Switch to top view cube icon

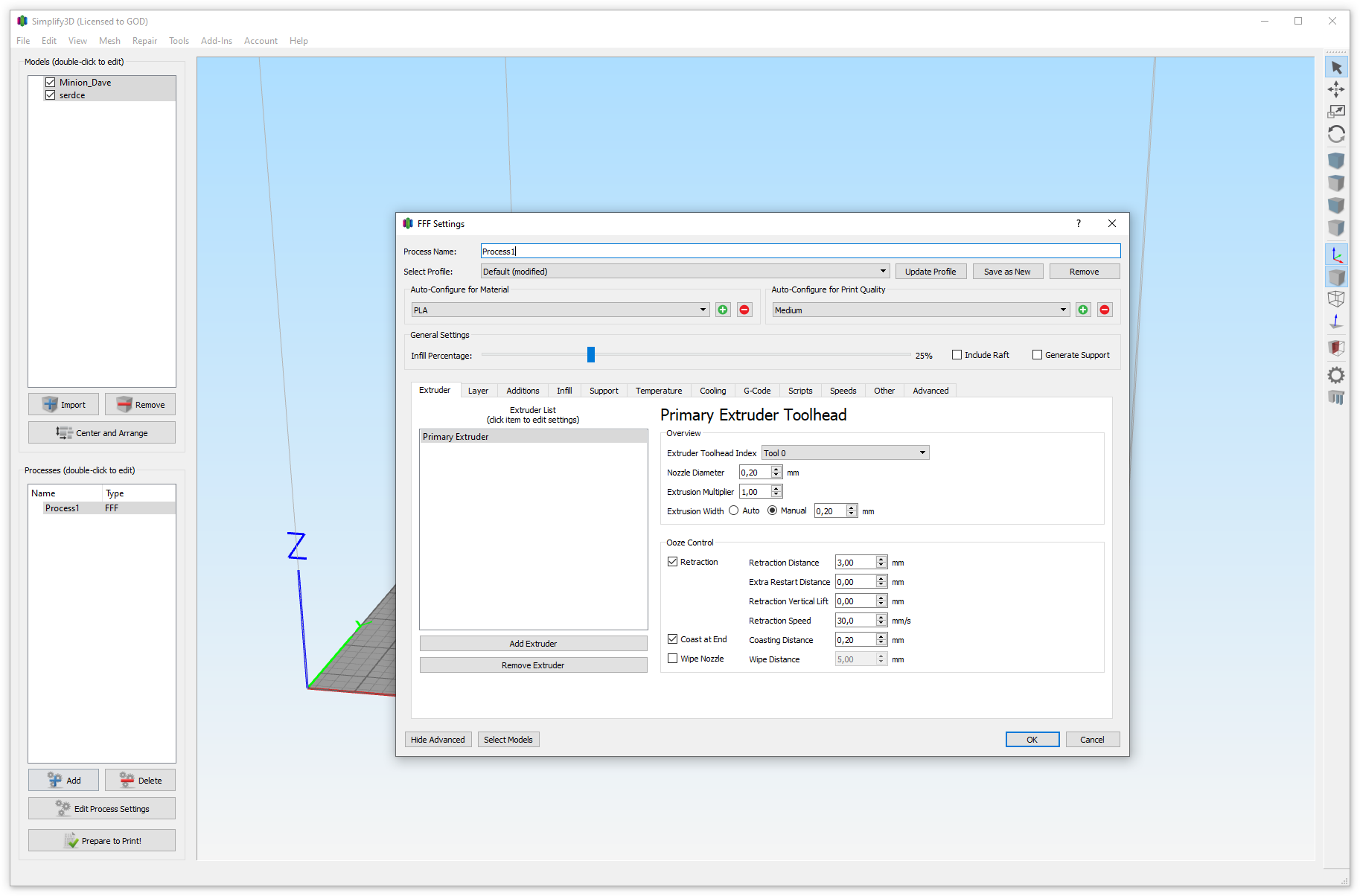click(1336, 183)
